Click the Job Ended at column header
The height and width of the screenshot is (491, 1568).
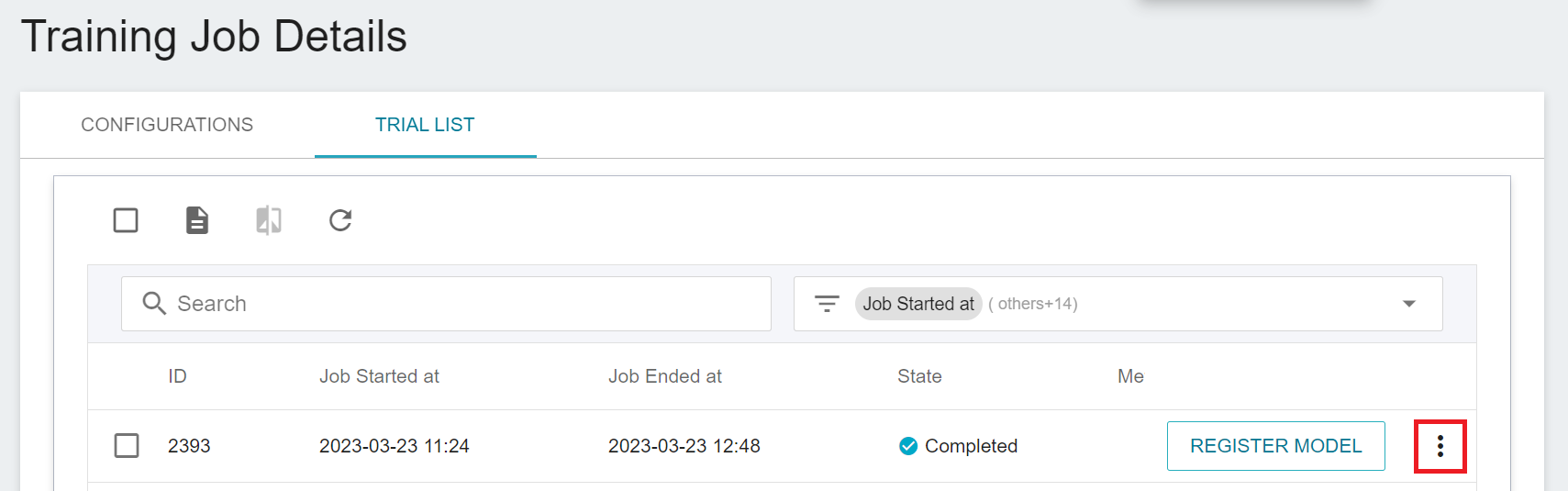coord(665,376)
